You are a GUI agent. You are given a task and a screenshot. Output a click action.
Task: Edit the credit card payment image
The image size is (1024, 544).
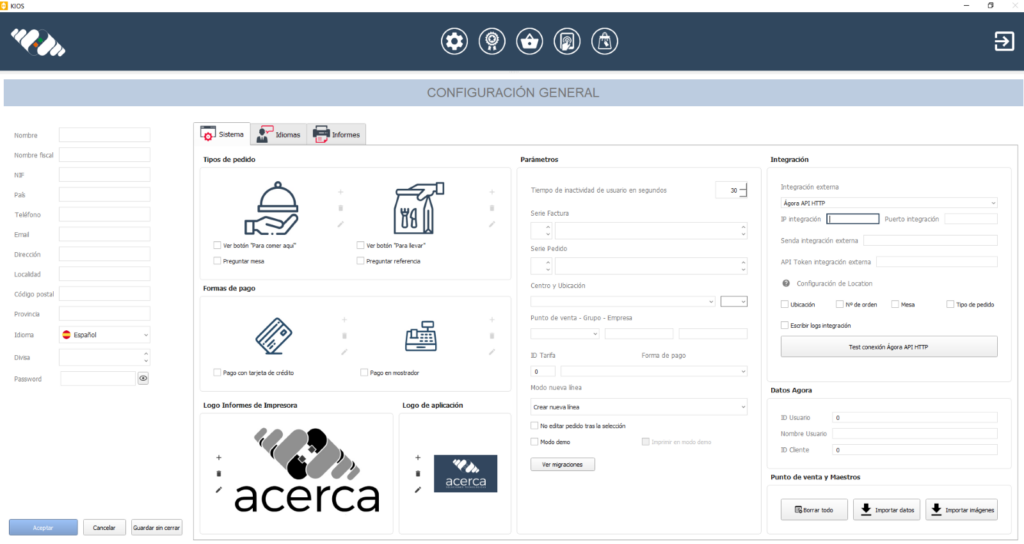[x=344, y=352]
